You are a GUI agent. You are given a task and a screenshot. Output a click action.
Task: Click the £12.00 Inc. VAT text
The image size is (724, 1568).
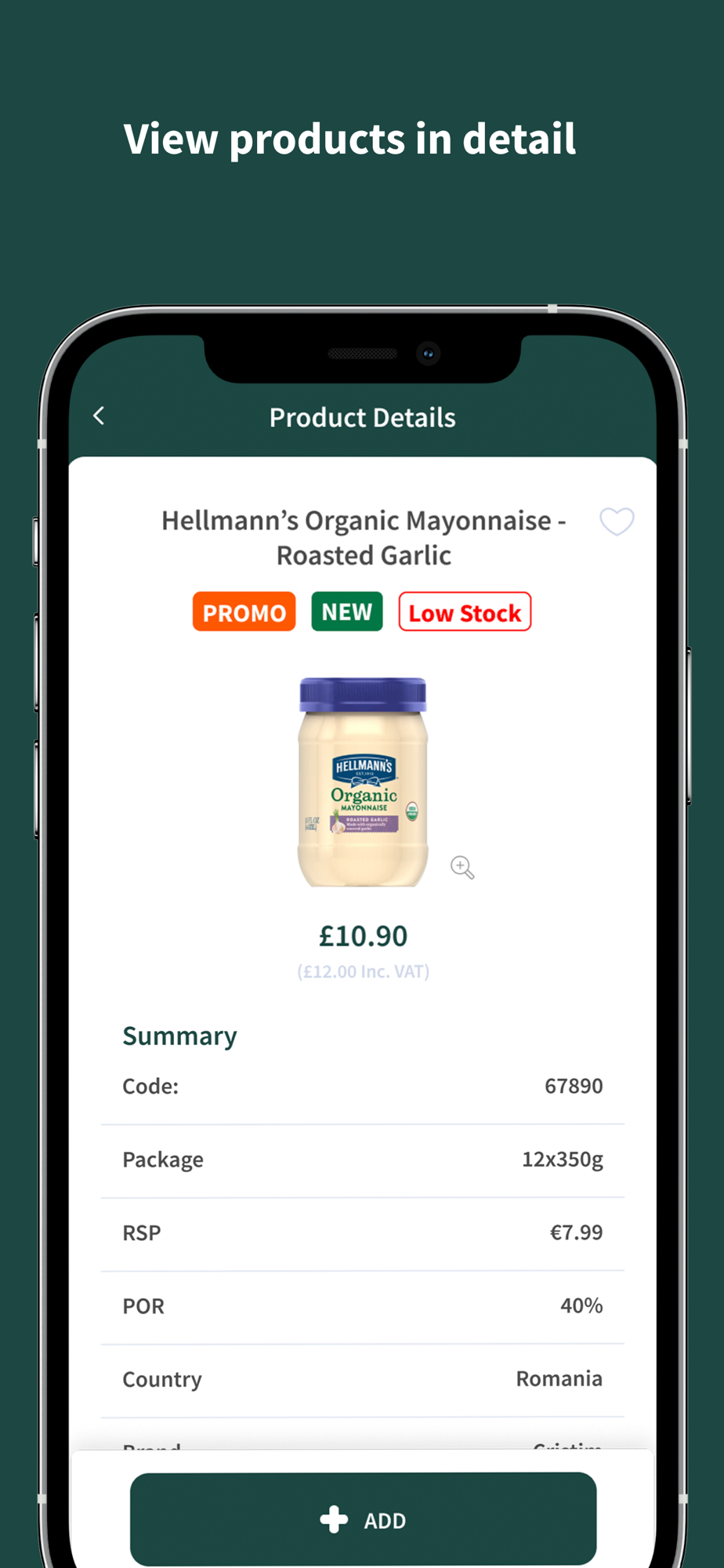pyautogui.click(x=363, y=971)
